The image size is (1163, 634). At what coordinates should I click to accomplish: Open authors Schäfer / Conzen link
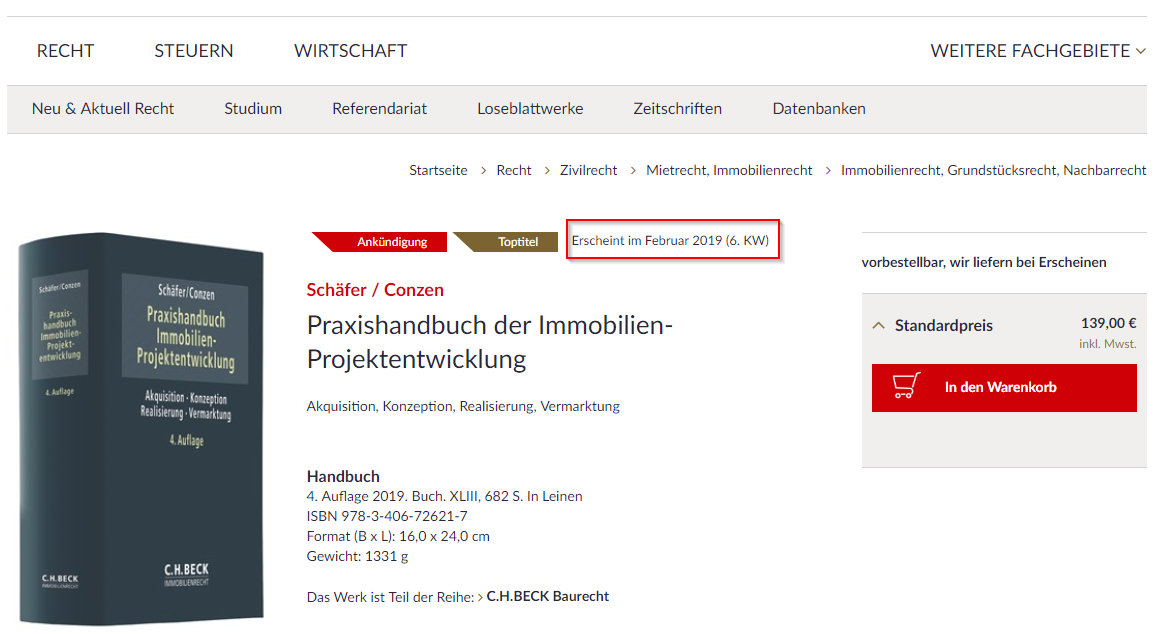click(375, 289)
